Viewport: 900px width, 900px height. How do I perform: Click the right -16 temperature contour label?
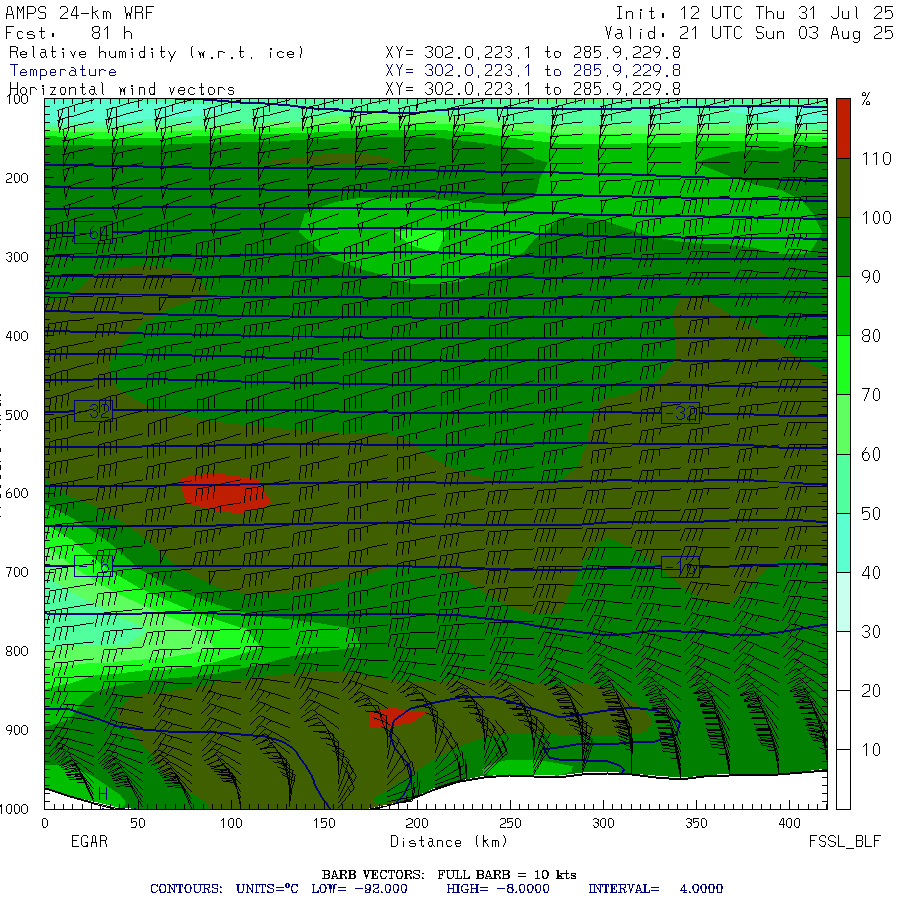[680, 568]
